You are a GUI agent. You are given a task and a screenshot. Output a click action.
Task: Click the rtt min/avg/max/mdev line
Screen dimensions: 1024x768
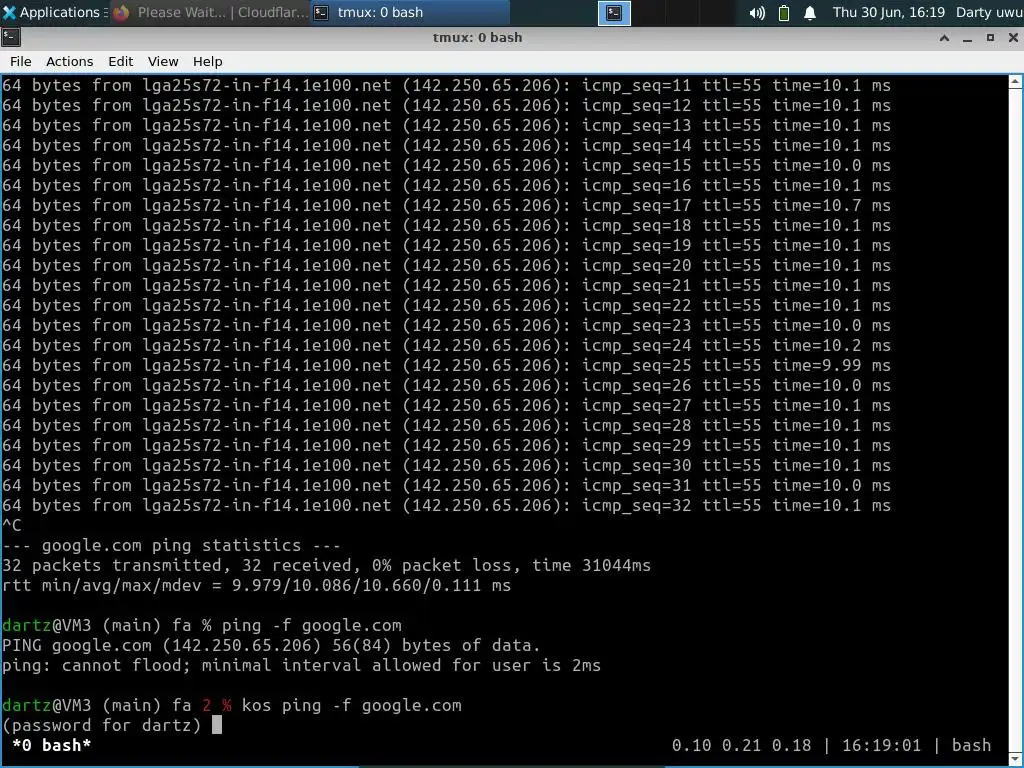tap(256, 585)
